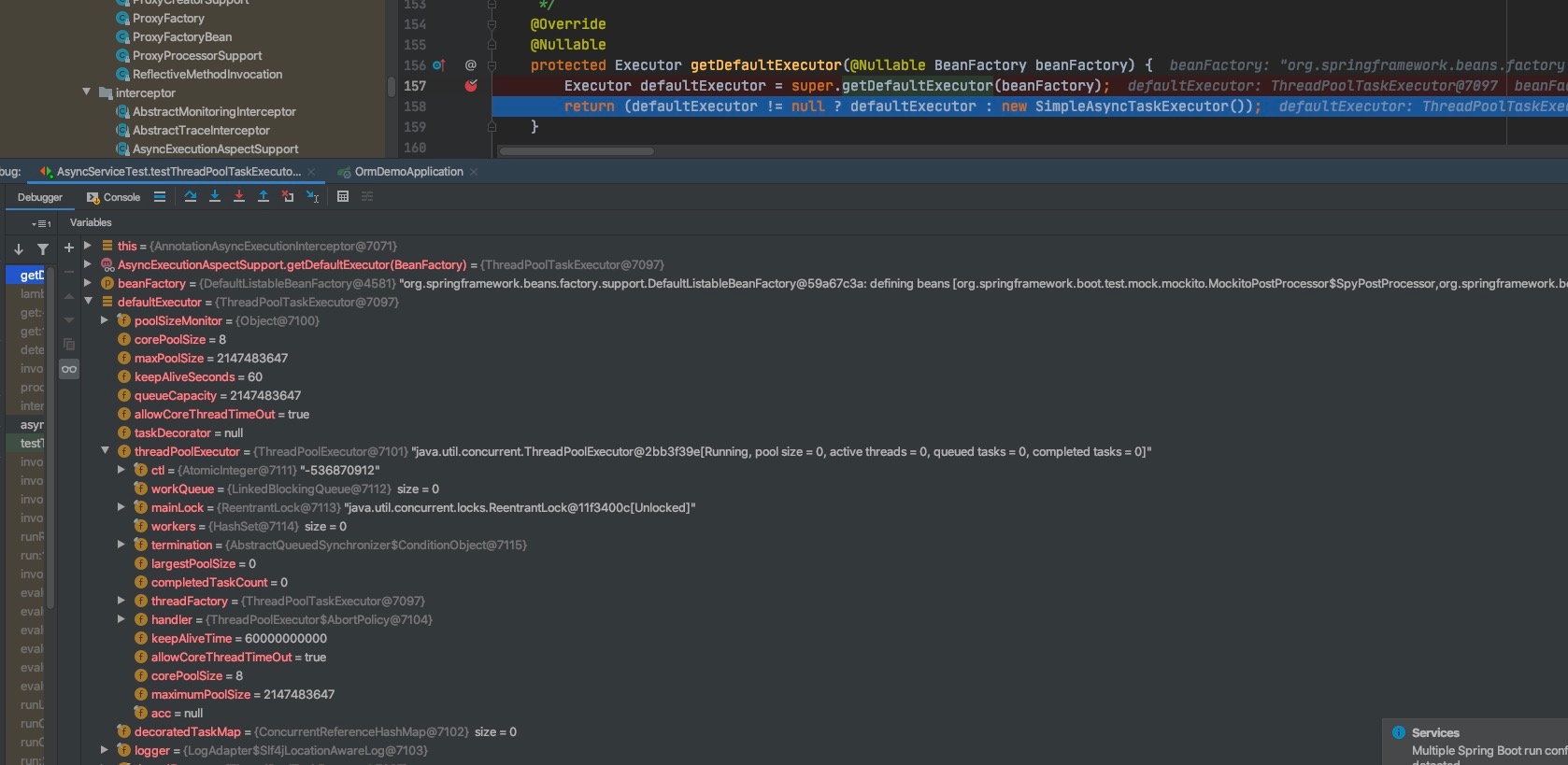1568x765 pixels.
Task: Expand the mainLock field node
Action: pyautogui.click(x=121, y=507)
